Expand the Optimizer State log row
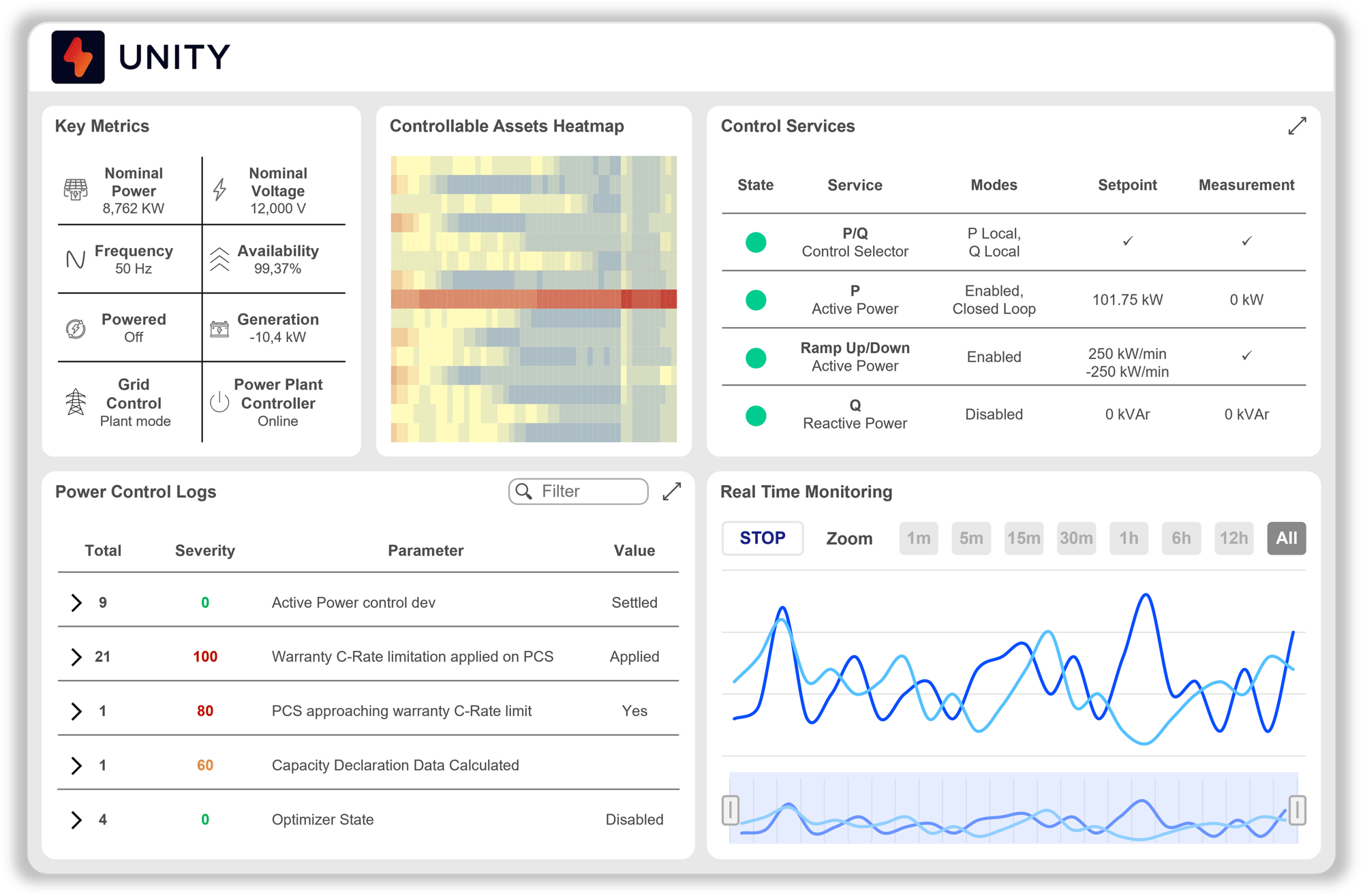The image size is (1363, 896). 76,820
